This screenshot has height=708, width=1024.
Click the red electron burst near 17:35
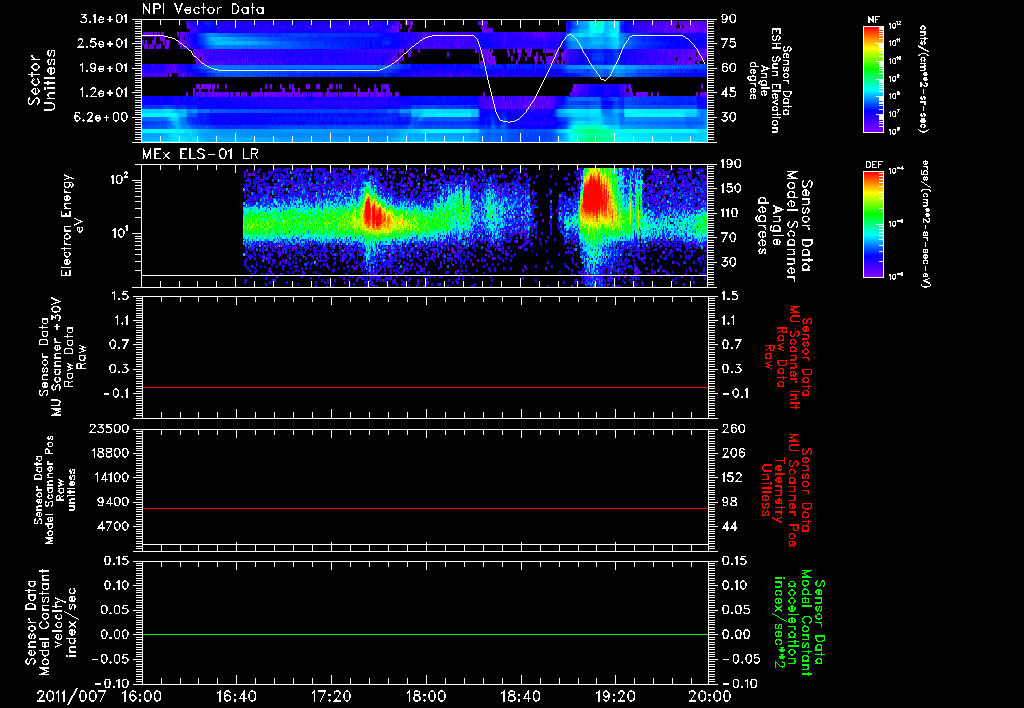(374, 212)
